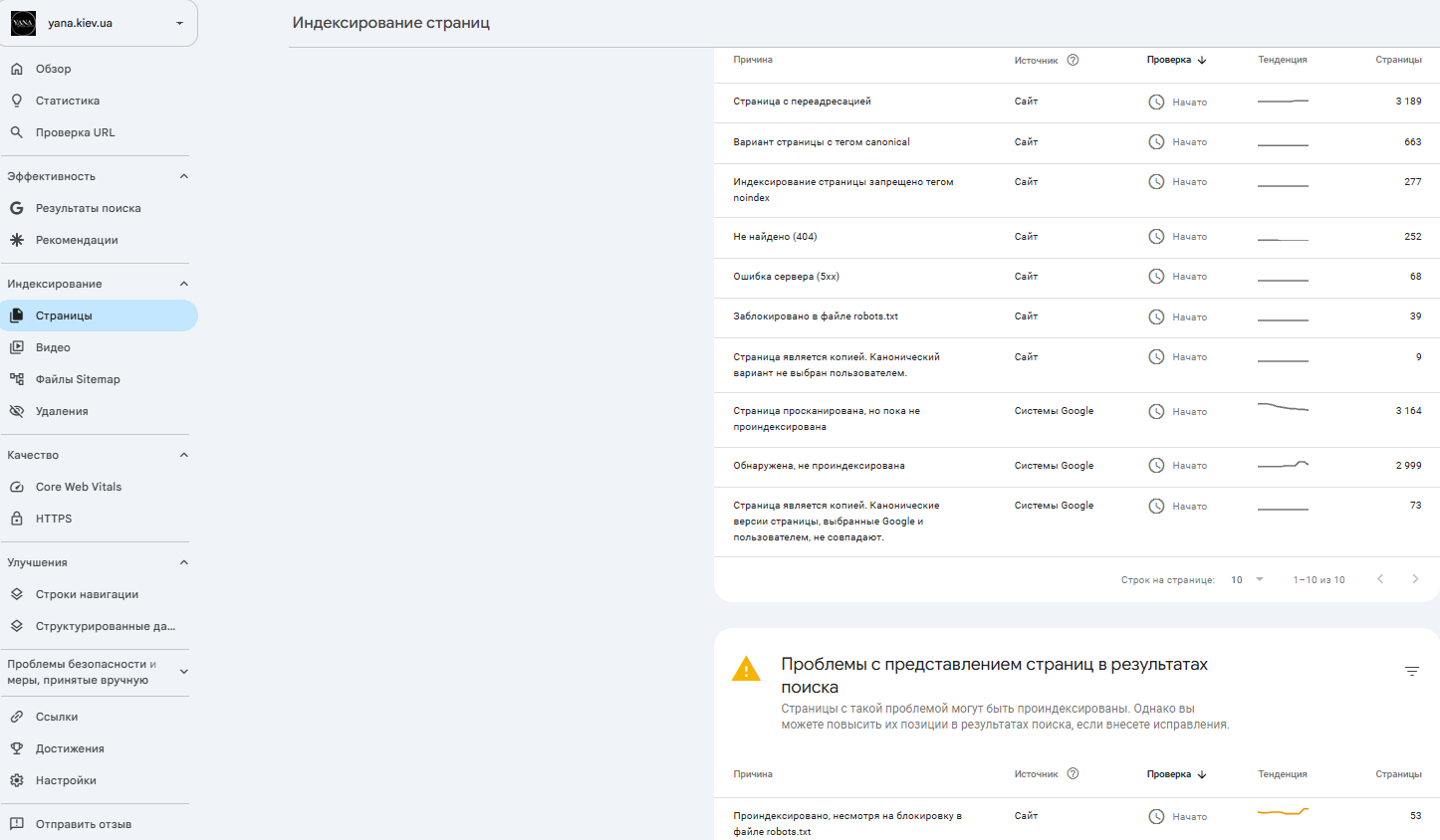Open Проиндексировано, несмотря на блокировку row
The height and width of the screenshot is (840, 1440).
(1077, 819)
